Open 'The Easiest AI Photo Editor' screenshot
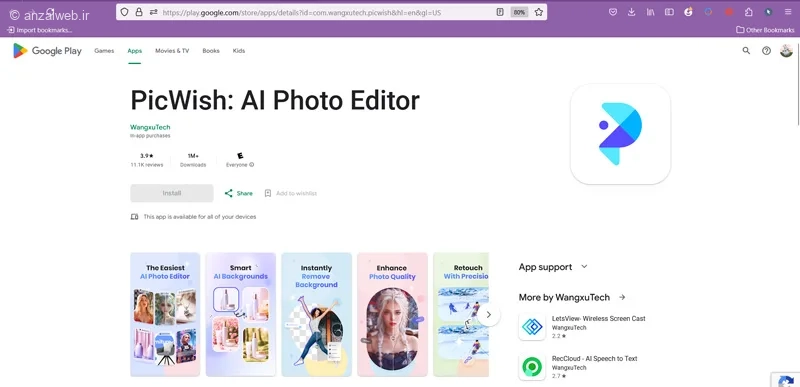 (165, 315)
